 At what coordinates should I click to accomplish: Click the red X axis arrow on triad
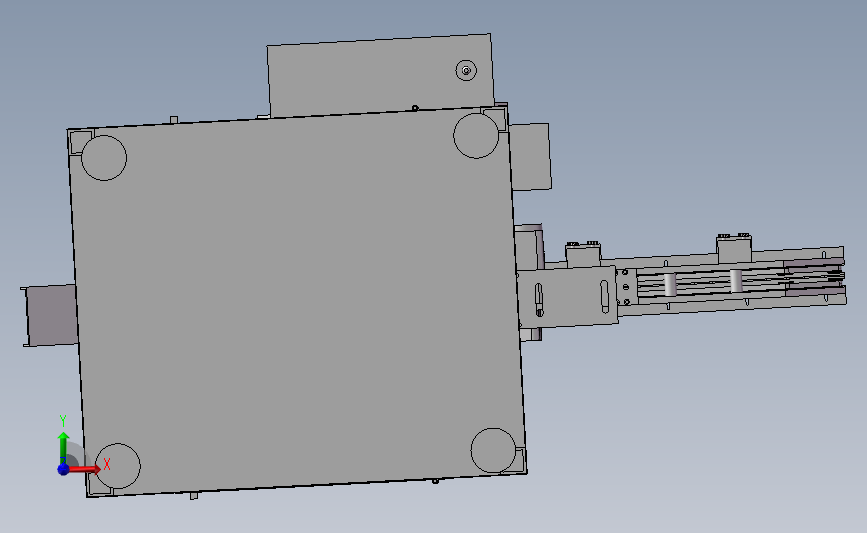(84, 469)
